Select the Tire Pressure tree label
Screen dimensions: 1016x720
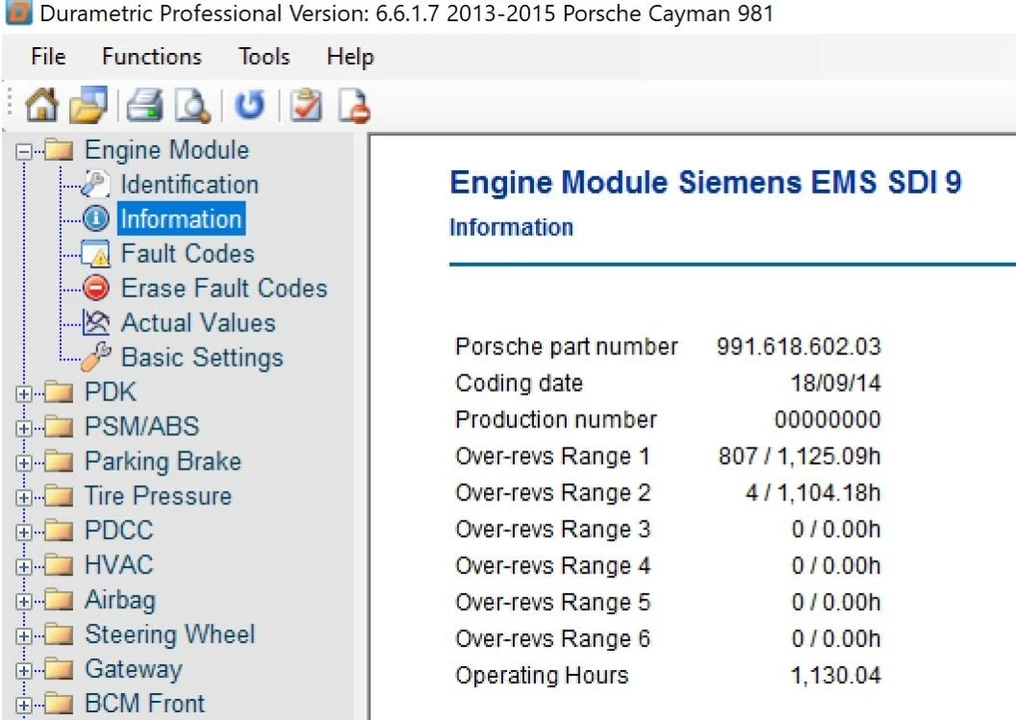(x=158, y=496)
